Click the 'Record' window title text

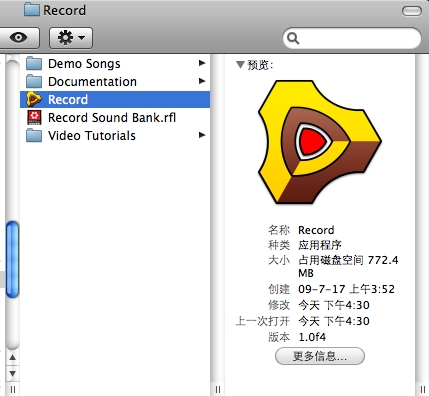pyautogui.click(x=65, y=10)
